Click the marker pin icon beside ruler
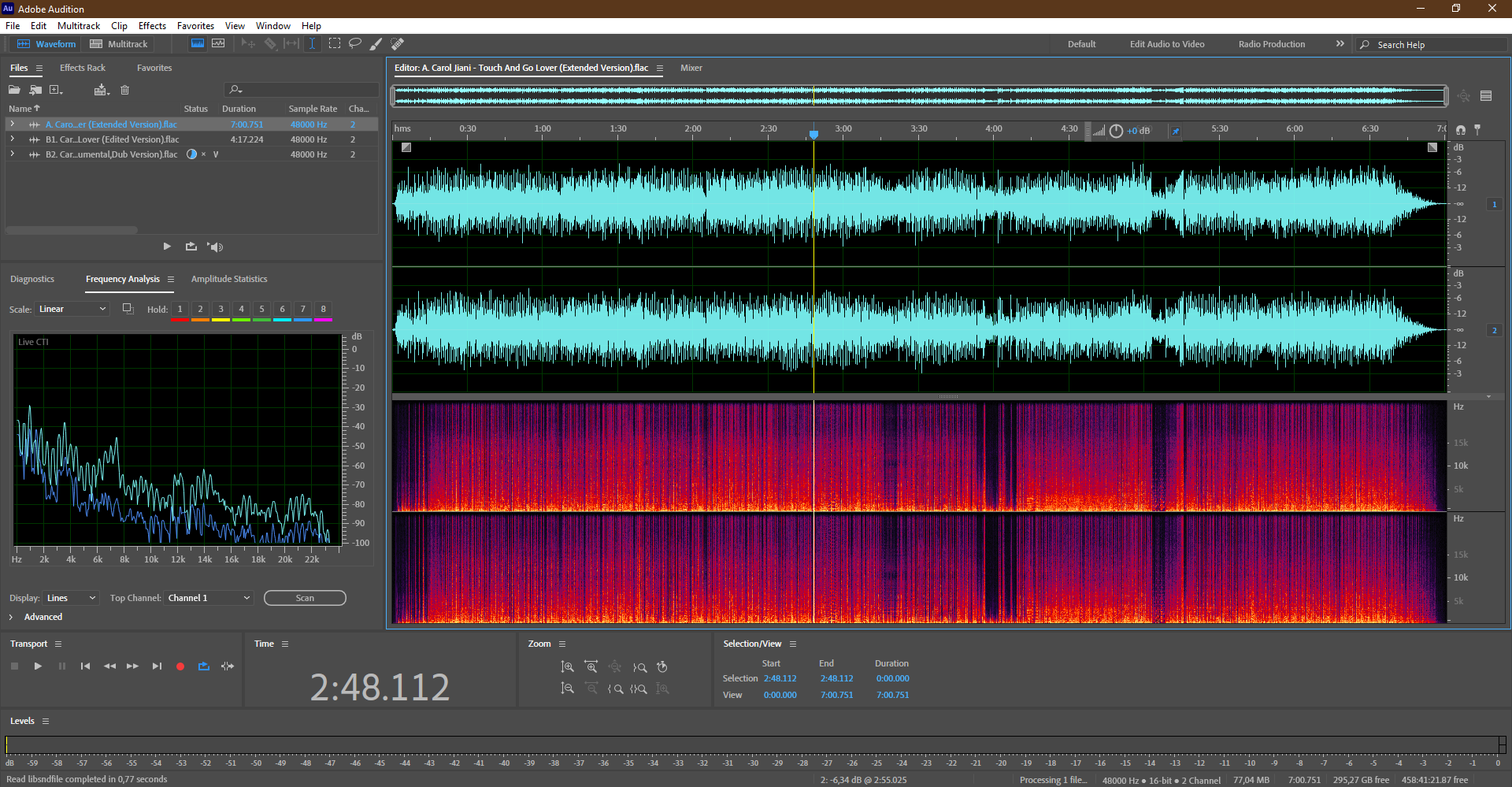Image resolution: width=1512 pixels, height=787 pixels. coord(1477,129)
